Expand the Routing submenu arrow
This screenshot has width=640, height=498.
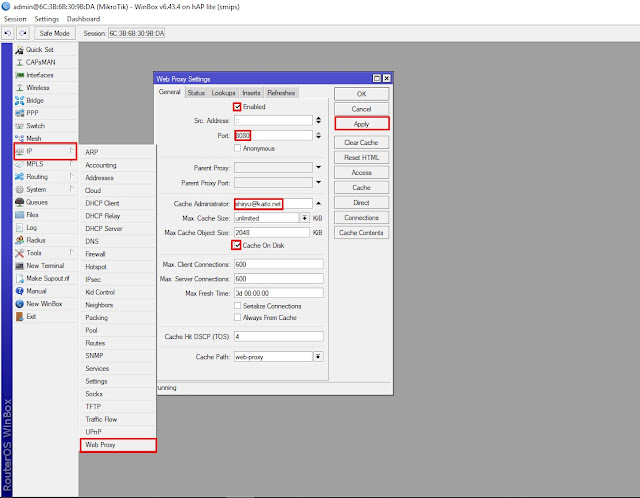pyautogui.click(x=71, y=176)
